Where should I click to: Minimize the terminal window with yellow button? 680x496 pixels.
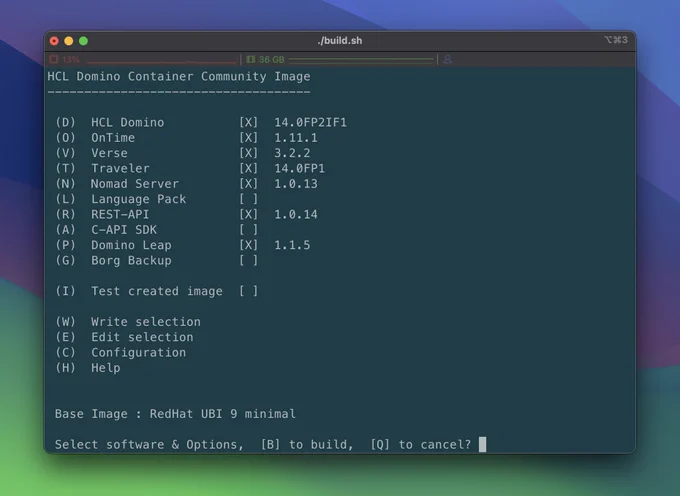coord(69,41)
